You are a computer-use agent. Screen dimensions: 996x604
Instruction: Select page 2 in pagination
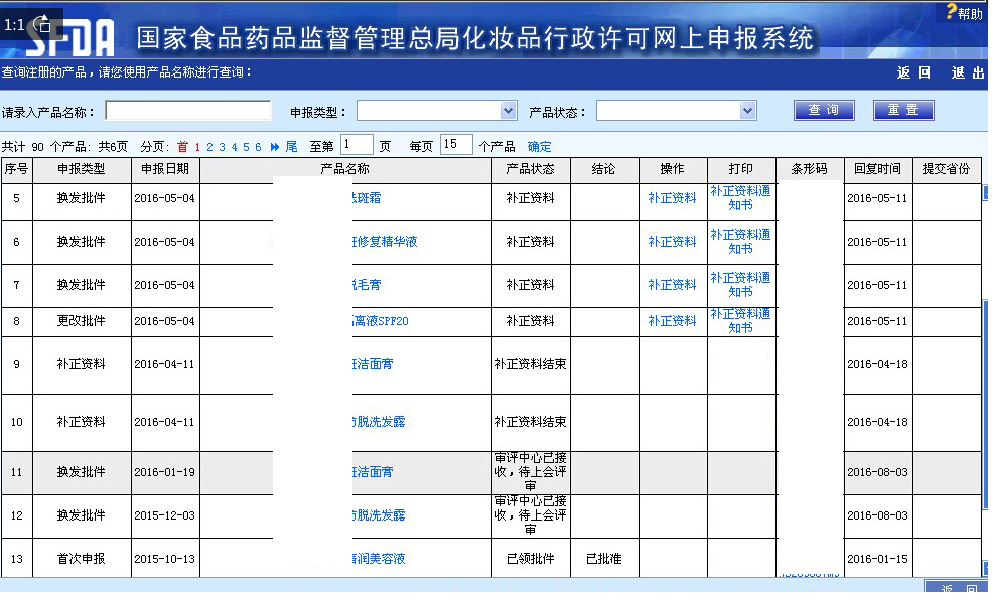click(210, 147)
